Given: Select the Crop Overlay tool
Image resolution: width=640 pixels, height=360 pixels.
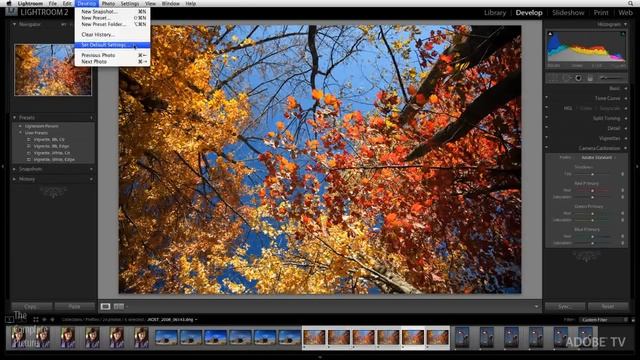Looking at the screenshot, I should pos(553,78).
